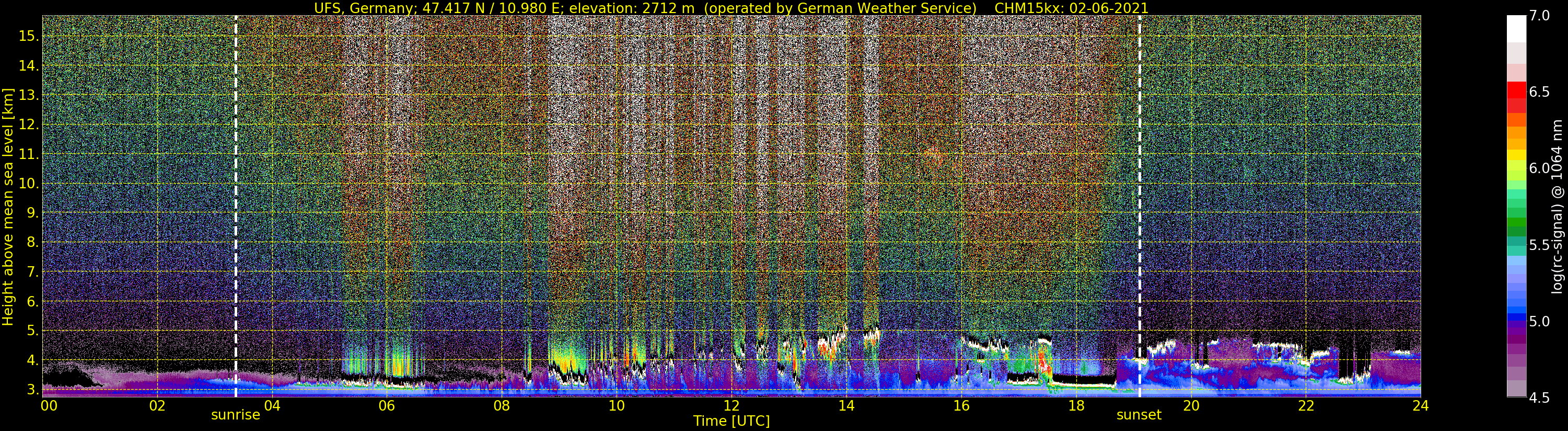
Task: Select the height-axis tick label '5.'
Action: click(x=33, y=331)
